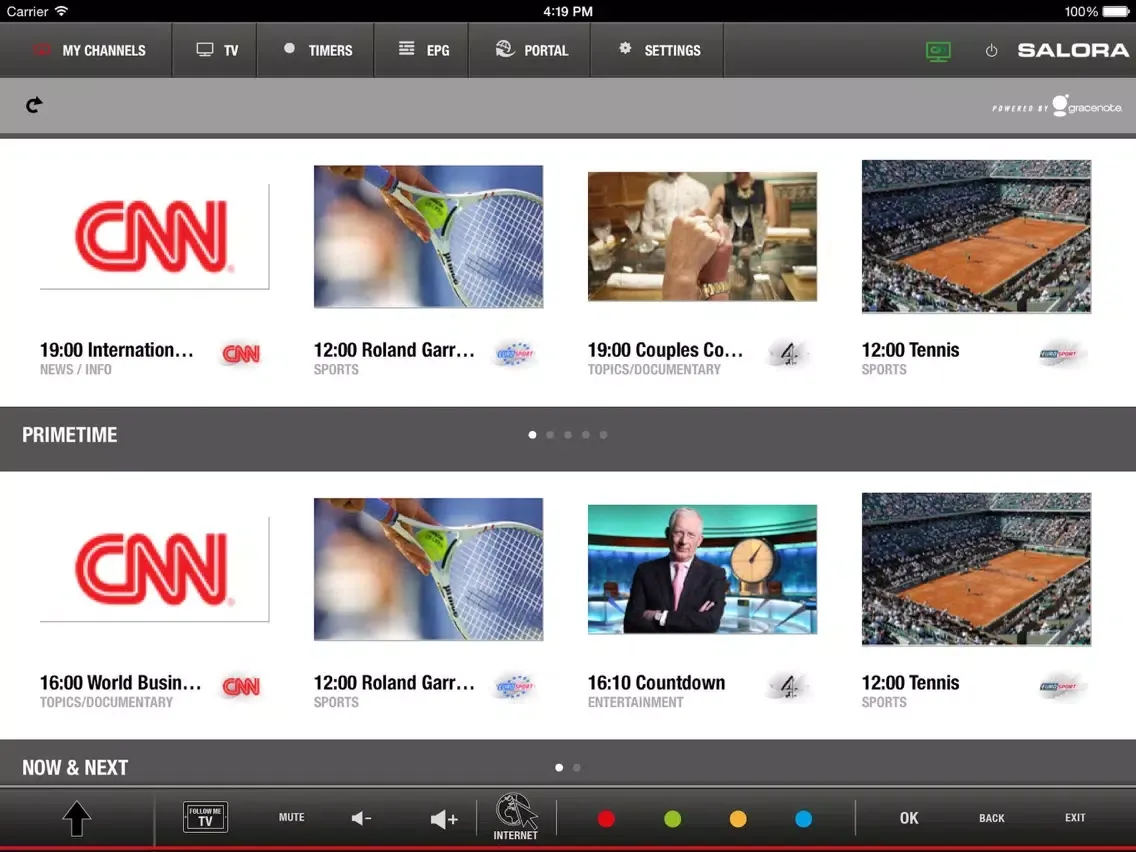Switch to the TV tab
The width and height of the screenshot is (1136, 852).
coord(214,50)
